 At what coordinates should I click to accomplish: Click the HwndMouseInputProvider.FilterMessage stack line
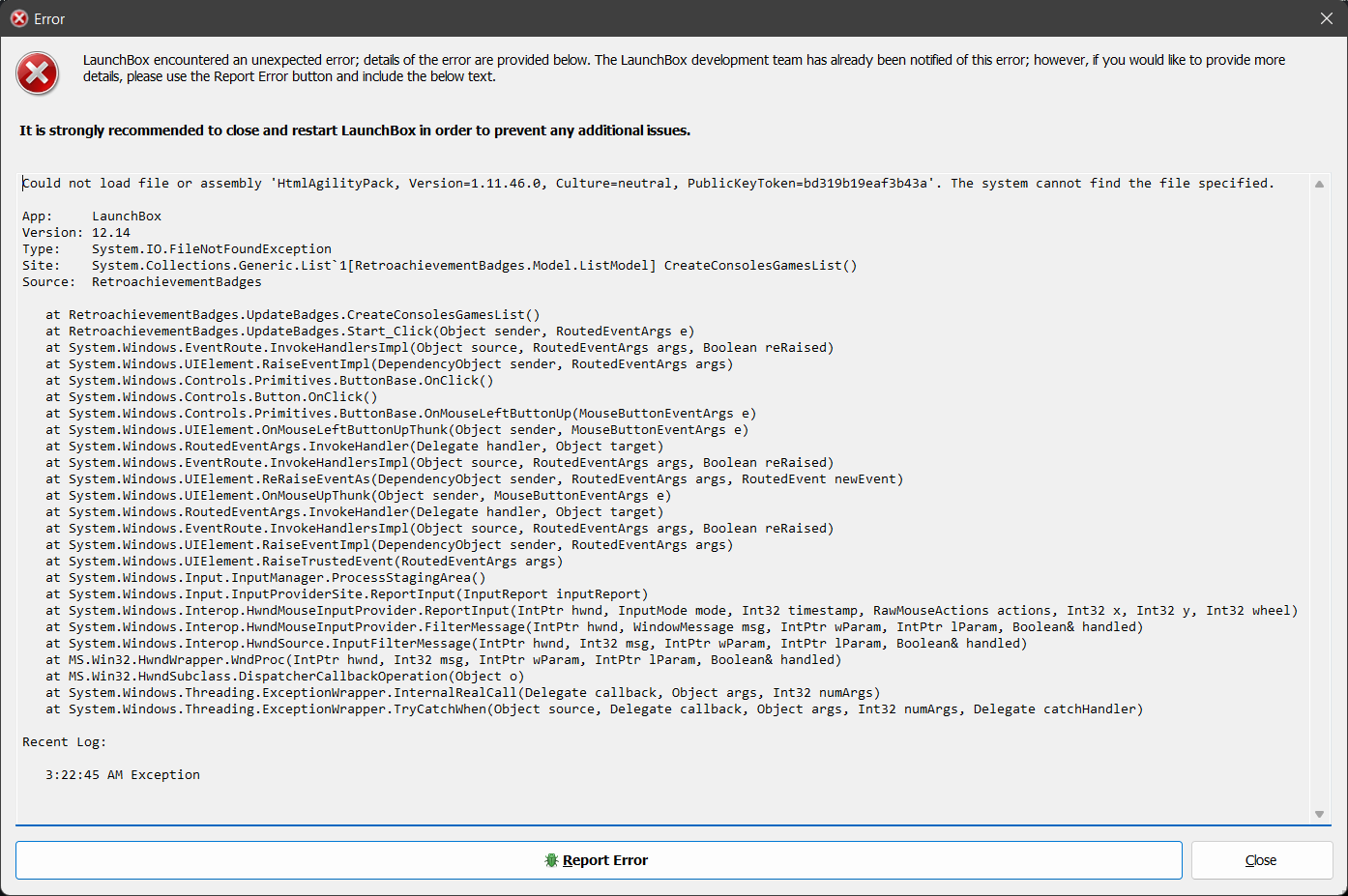[x=595, y=626]
